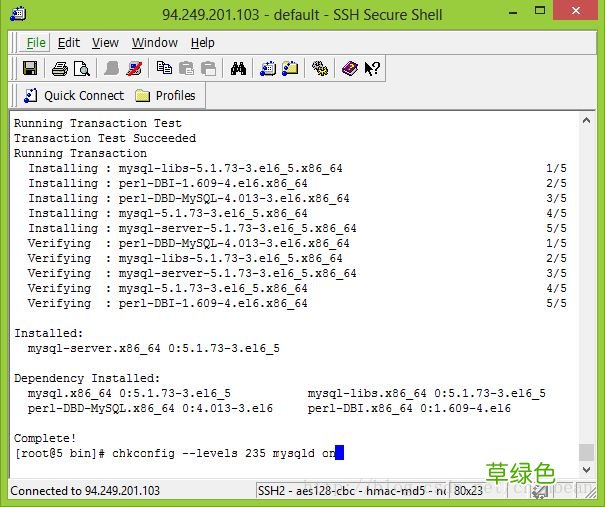Click the Copy toolbar icon
Image resolution: width=605 pixels, height=507 pixels.
click(164, 68)
